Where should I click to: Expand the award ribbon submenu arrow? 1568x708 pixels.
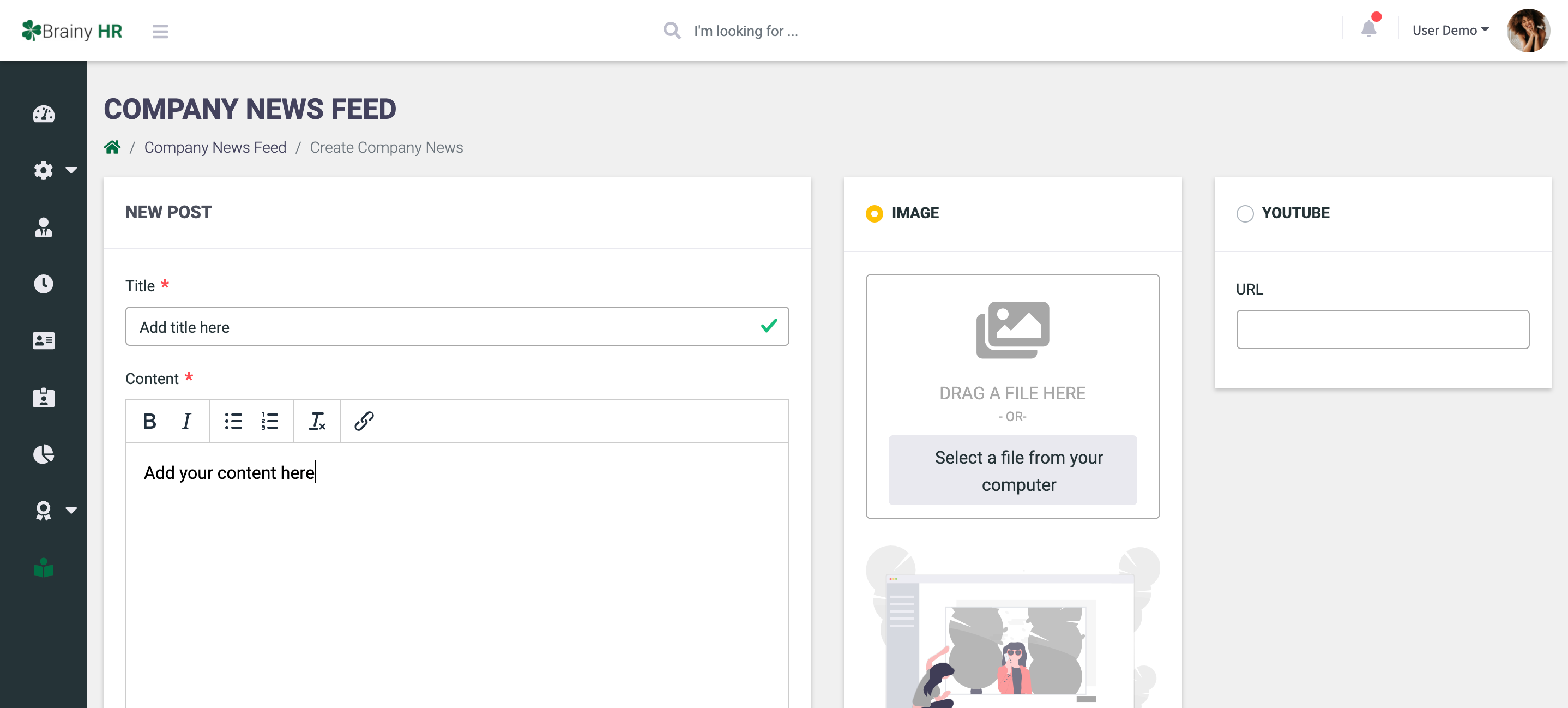71,510
